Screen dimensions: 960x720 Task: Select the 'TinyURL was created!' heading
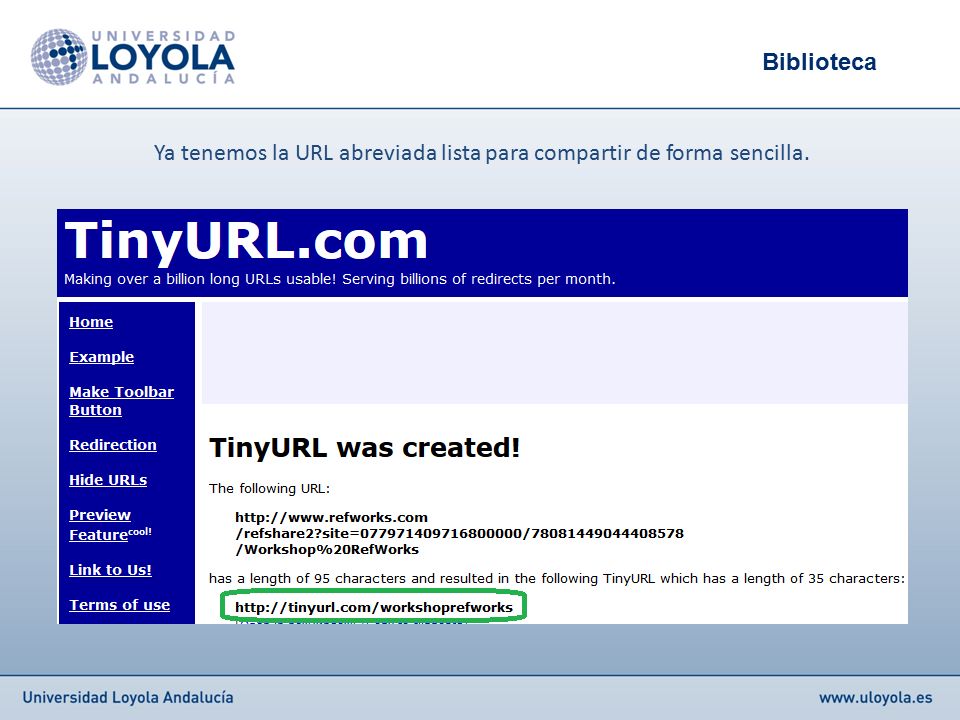click(364, 448)
